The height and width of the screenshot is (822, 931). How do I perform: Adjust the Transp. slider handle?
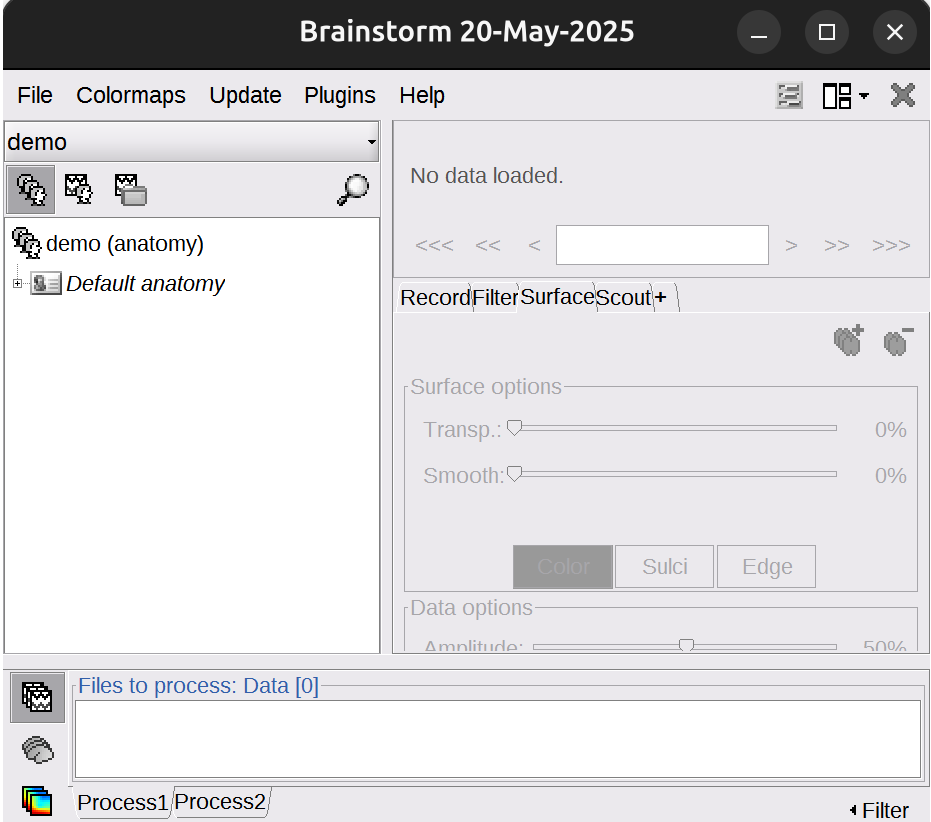(515, 428)
